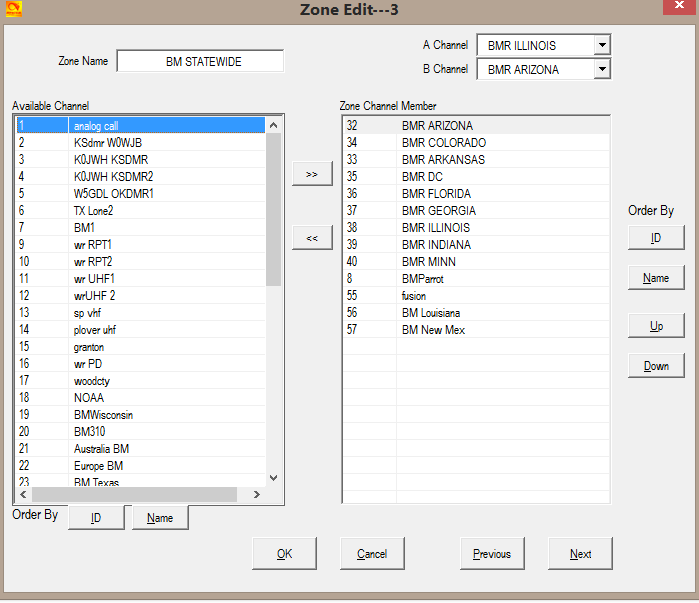Click the add channel '>>' button
The width and height of the screenshot is (699, 603).
pyautogui.click(x=311, y=174)
